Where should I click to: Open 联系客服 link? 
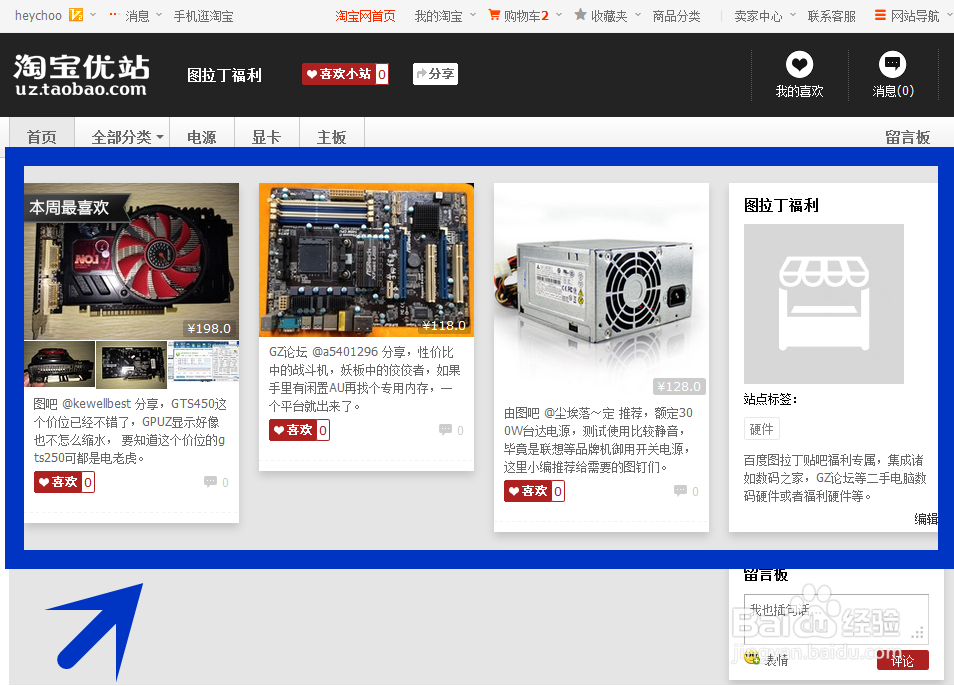pos(832,16)
